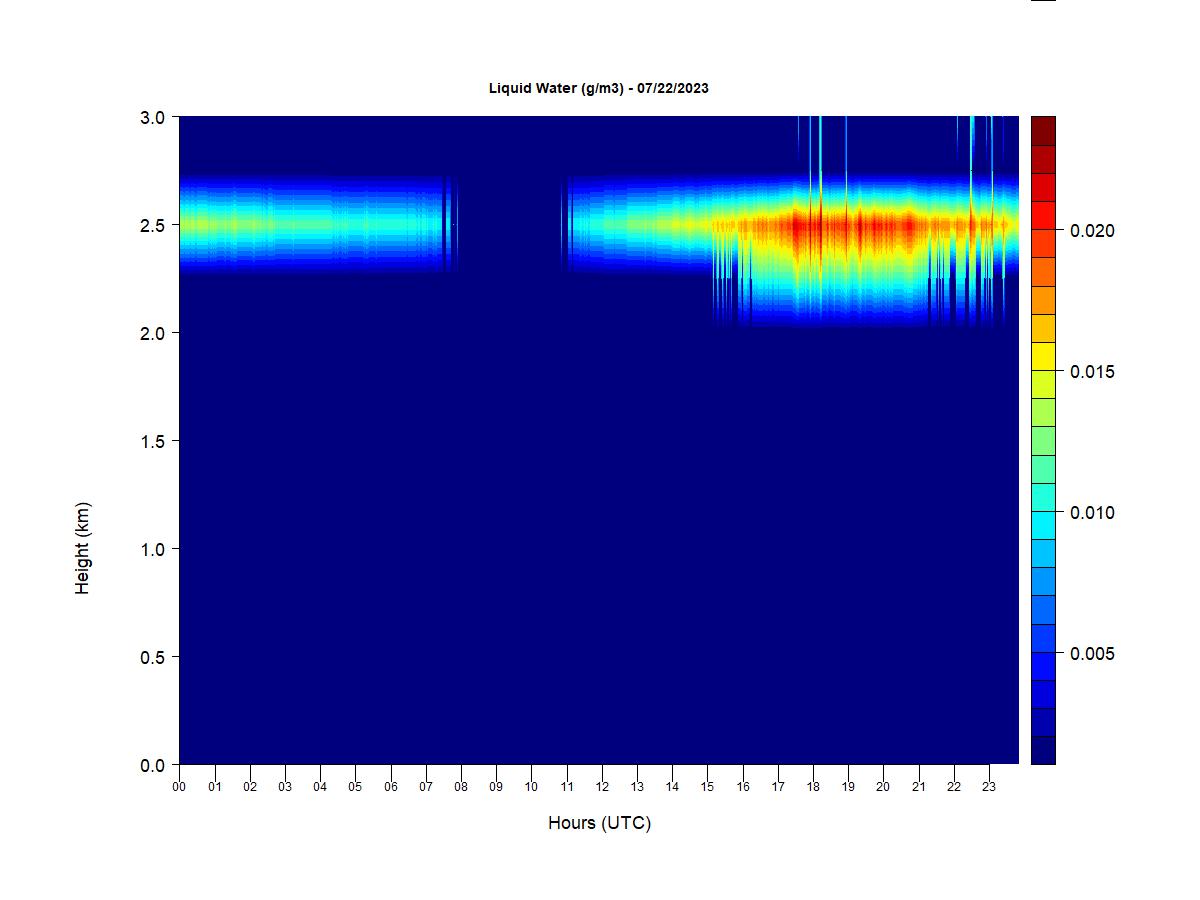This screenshot has height=900, width=1200.
Task: Click the 0.020 colorbar label
Action: 1092,231
